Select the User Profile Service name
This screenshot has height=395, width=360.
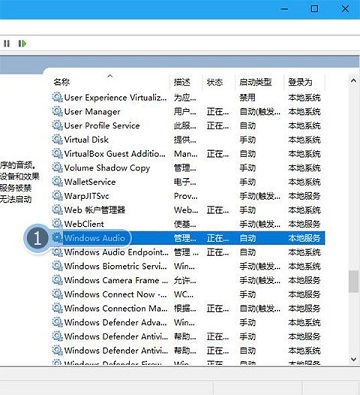tap(102, 125)
